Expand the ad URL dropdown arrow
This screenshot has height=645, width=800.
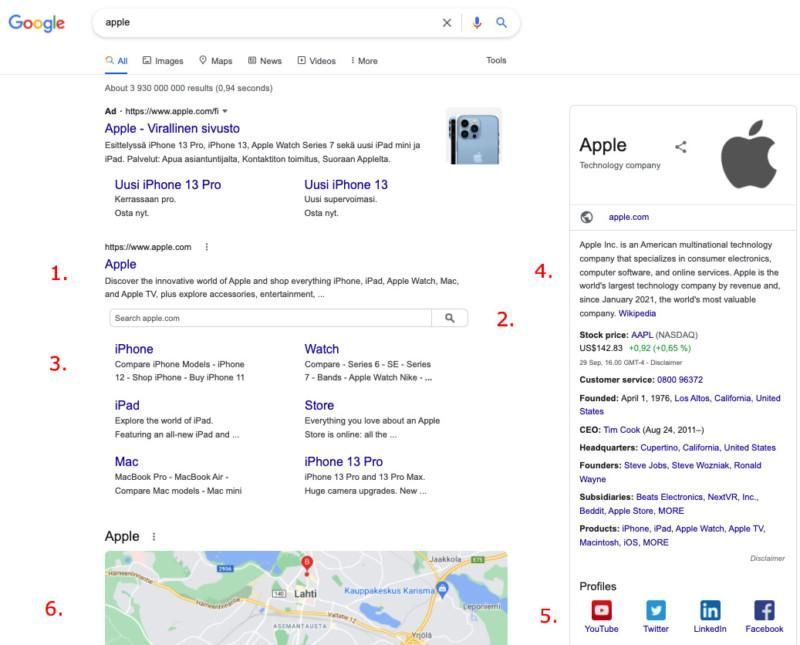point(224,111)
